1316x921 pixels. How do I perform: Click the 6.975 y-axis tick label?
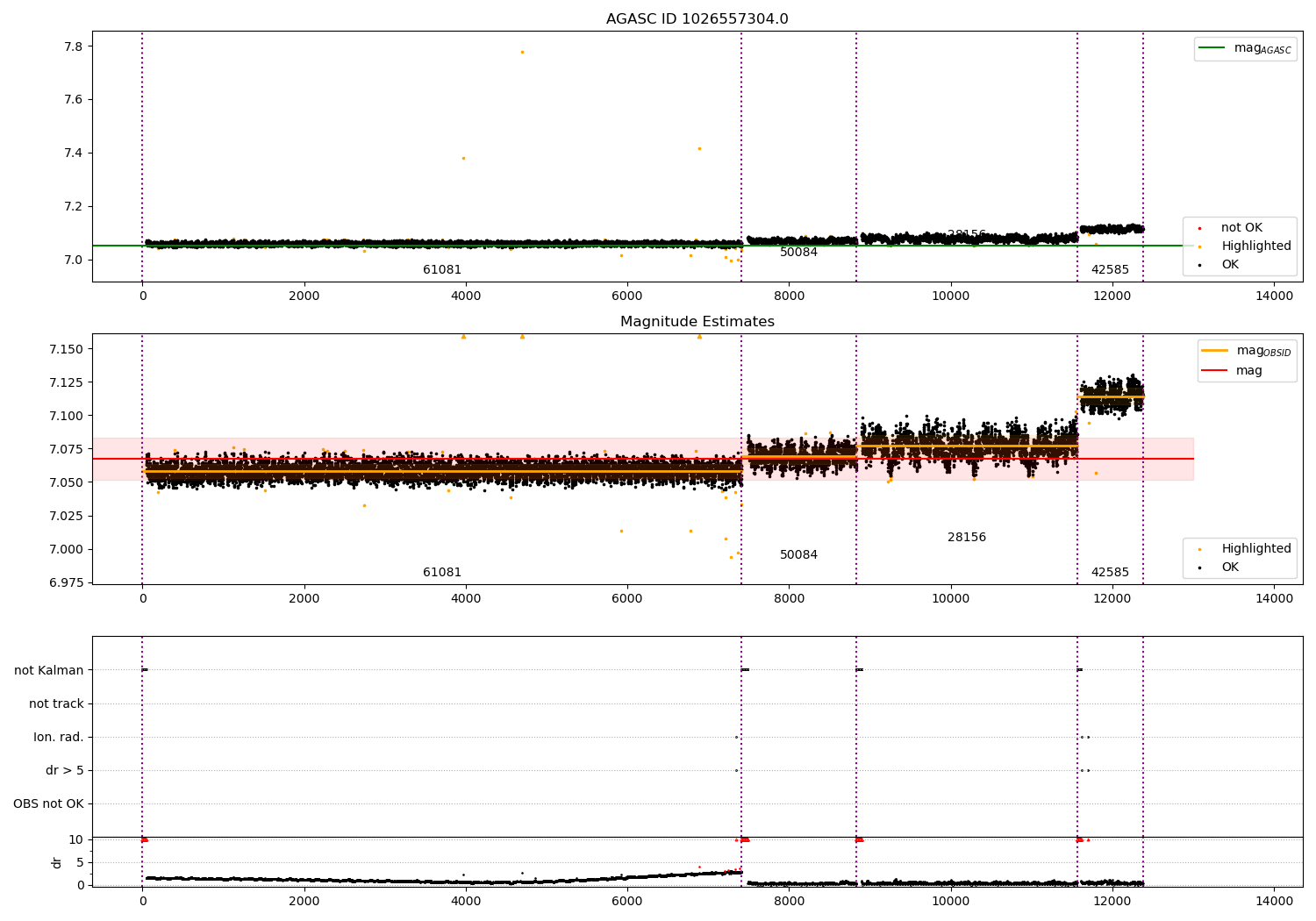point(67,582)
